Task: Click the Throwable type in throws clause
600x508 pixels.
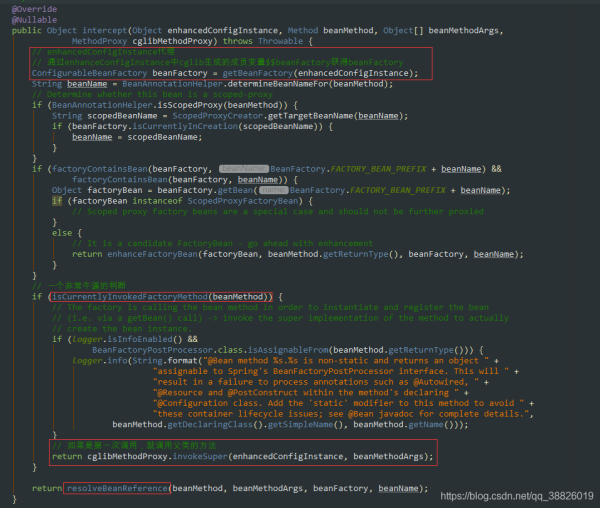Action: point(280,41)
